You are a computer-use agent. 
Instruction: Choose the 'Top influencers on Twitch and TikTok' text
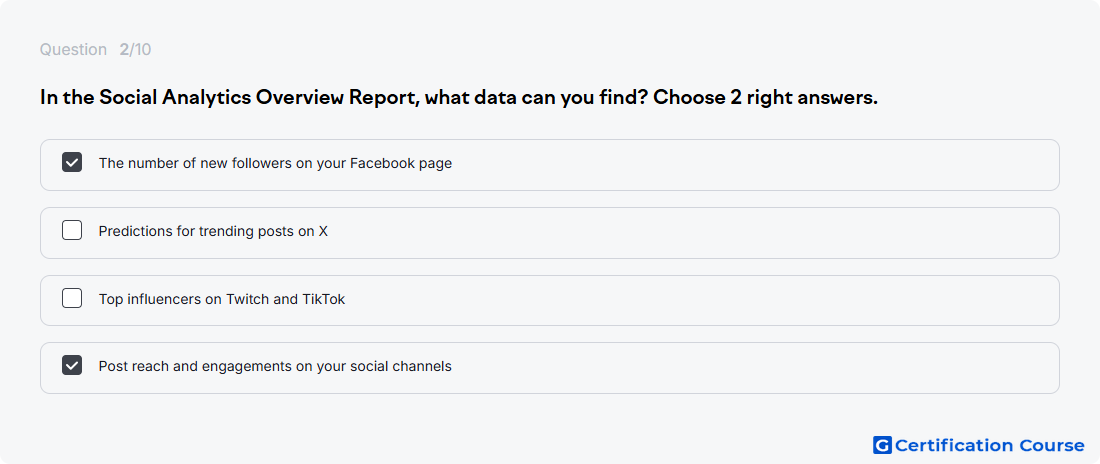[222, 299]
